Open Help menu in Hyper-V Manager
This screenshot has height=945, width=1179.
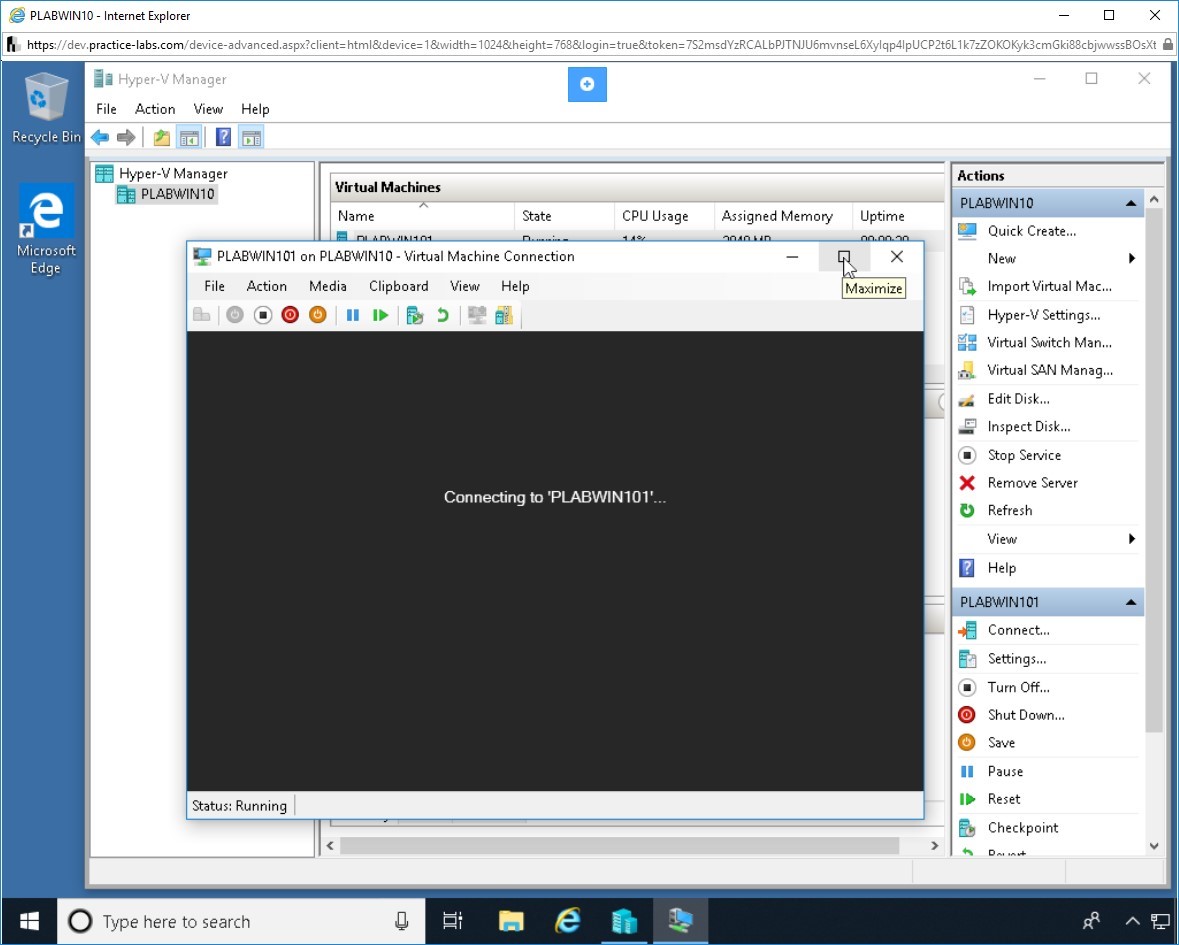[x=255, y=109]
